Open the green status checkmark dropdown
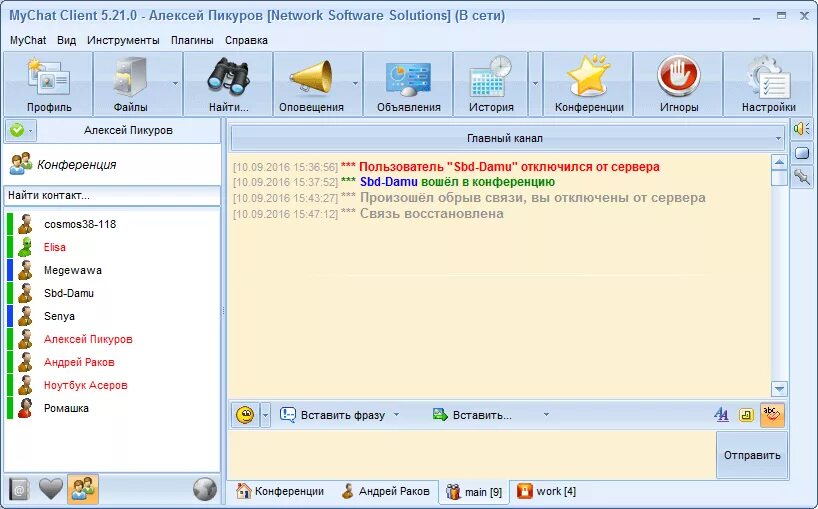This screenshot has width=818, height=509. tap(21, 130)
